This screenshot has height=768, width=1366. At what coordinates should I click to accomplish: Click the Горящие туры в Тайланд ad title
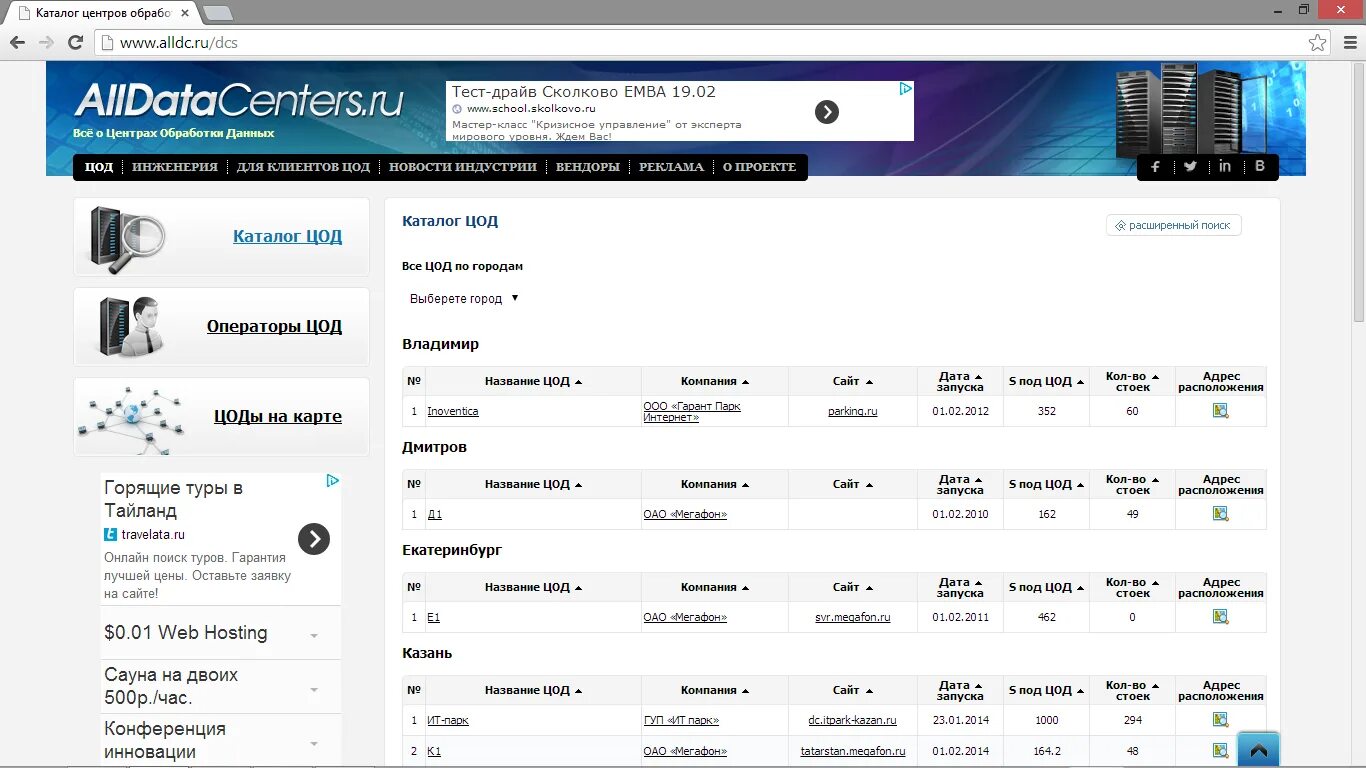pyautogui.click(x=174, y=499)
